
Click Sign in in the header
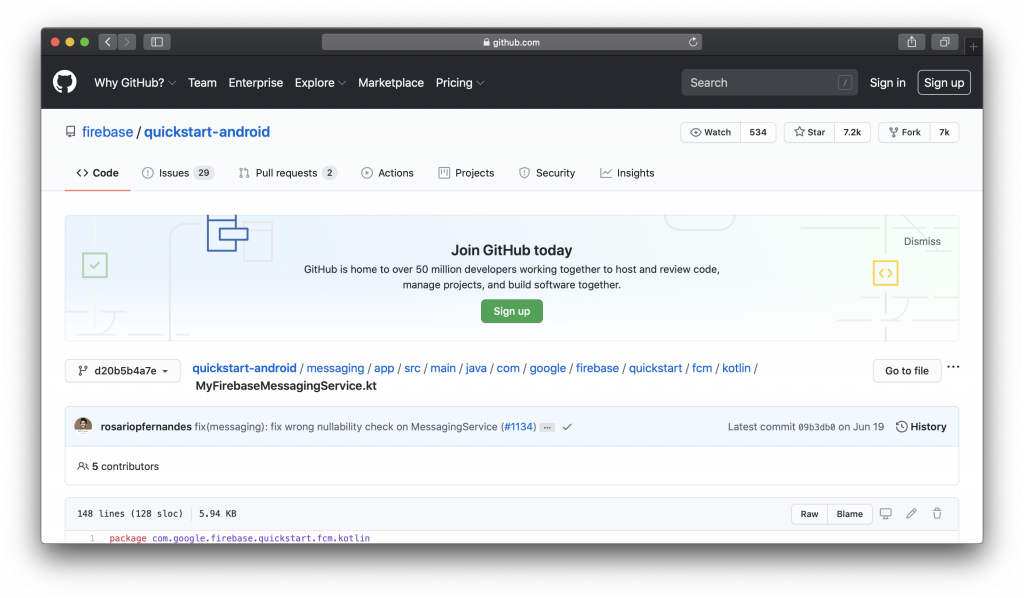[x=888, y=83]
